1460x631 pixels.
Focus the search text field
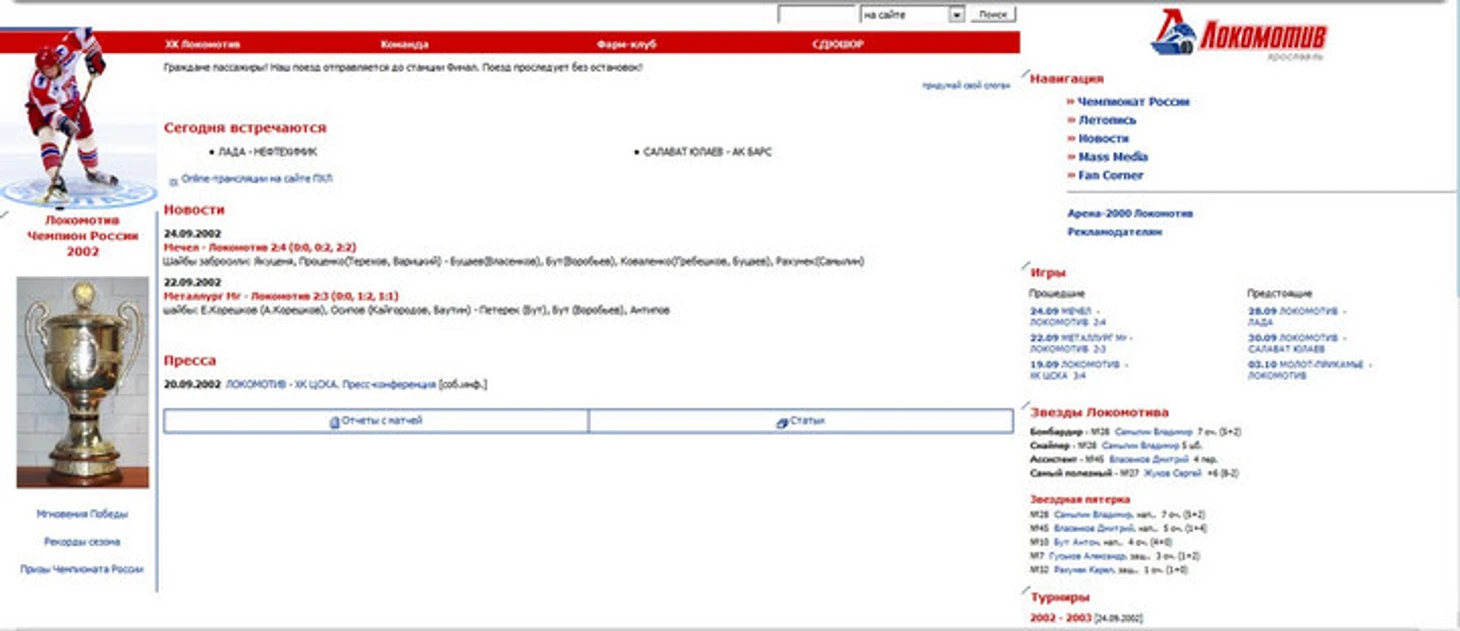pos(816,15)
